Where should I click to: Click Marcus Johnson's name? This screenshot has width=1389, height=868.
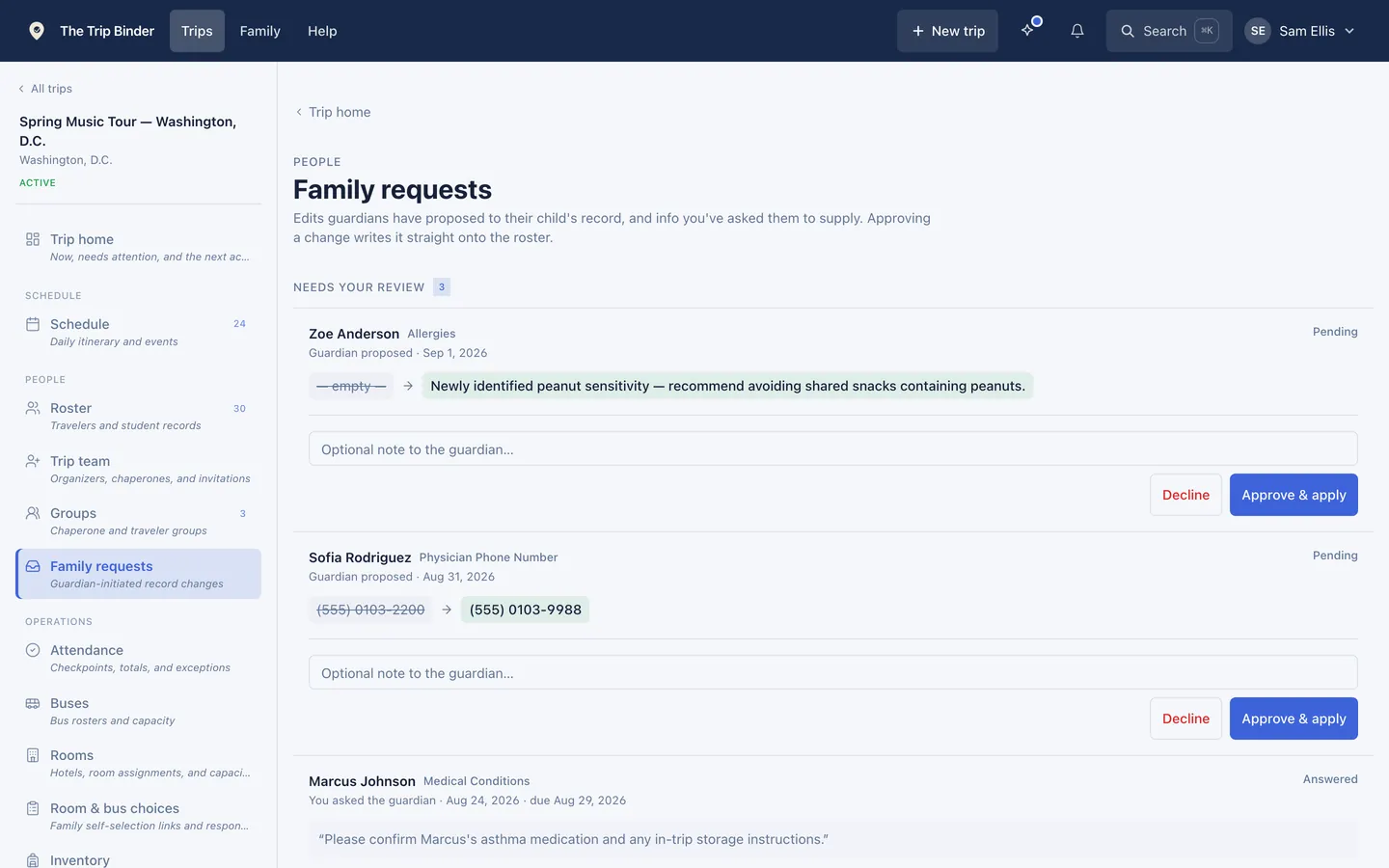click(x=362, y=781)
